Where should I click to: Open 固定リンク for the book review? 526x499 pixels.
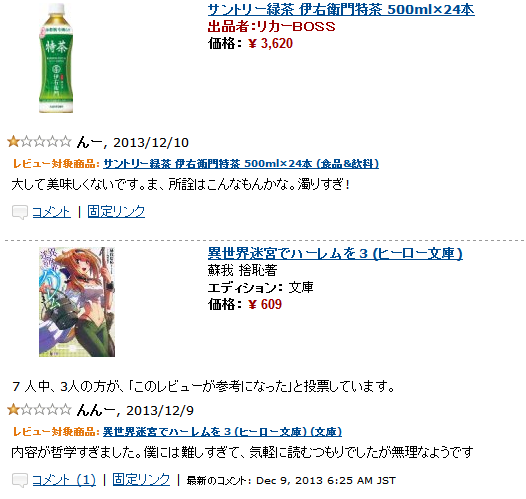point(141,480)
